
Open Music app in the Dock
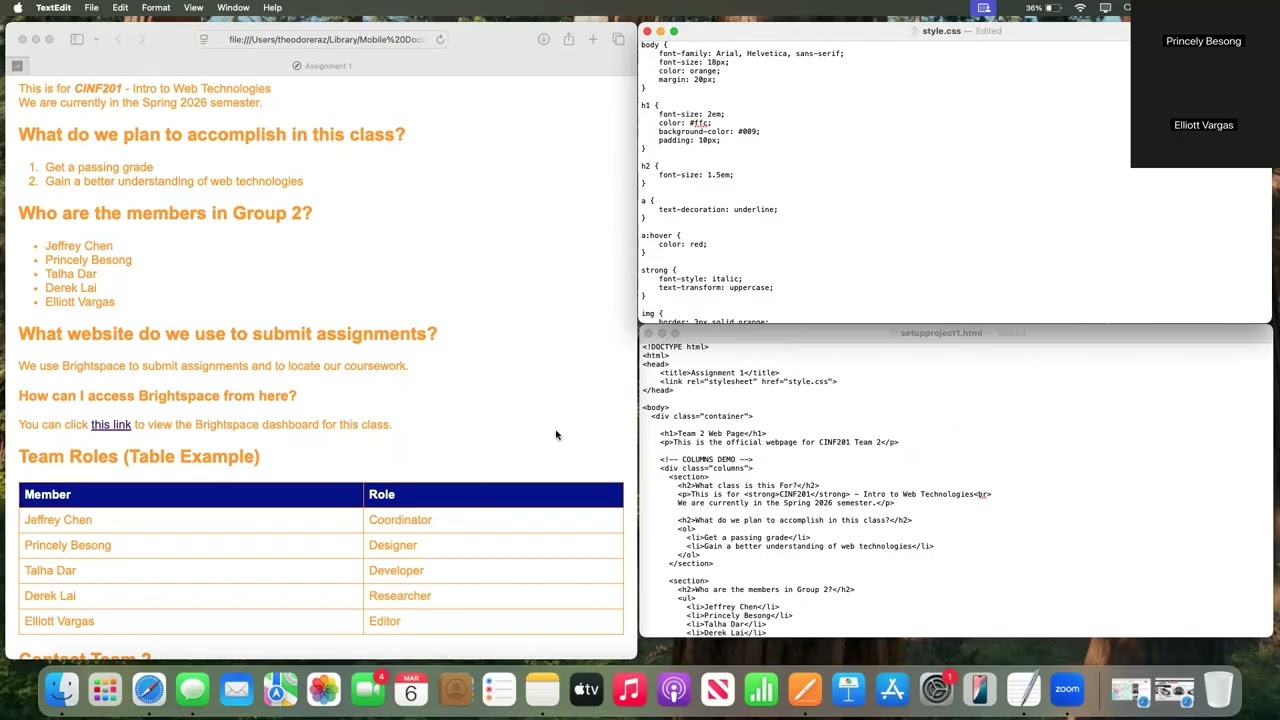click(630, 689)
